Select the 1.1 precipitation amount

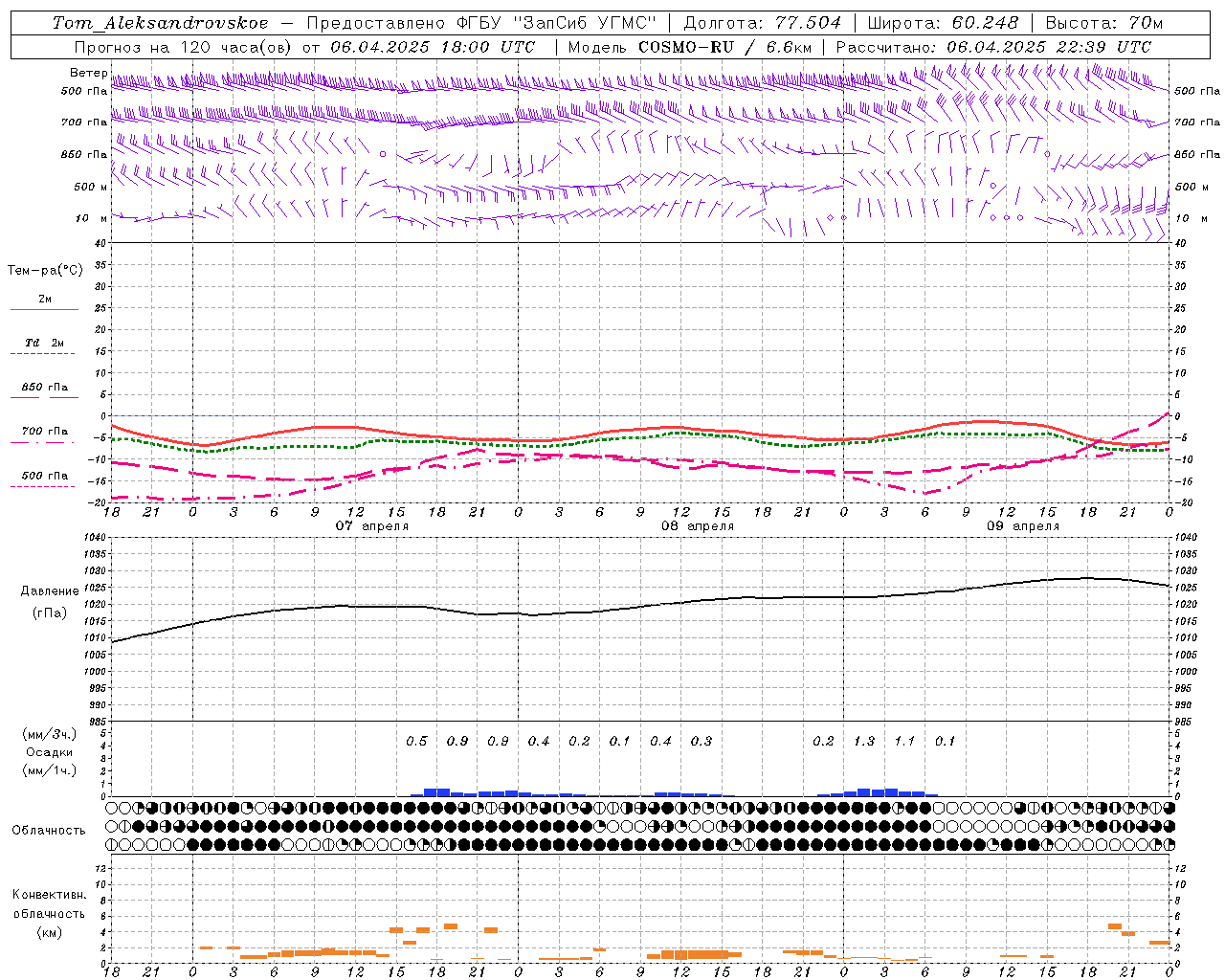tap(904, 741)
